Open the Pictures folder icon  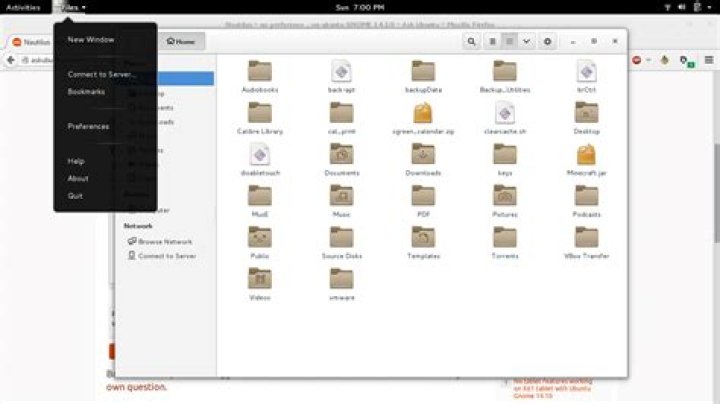tap(505, 201)
